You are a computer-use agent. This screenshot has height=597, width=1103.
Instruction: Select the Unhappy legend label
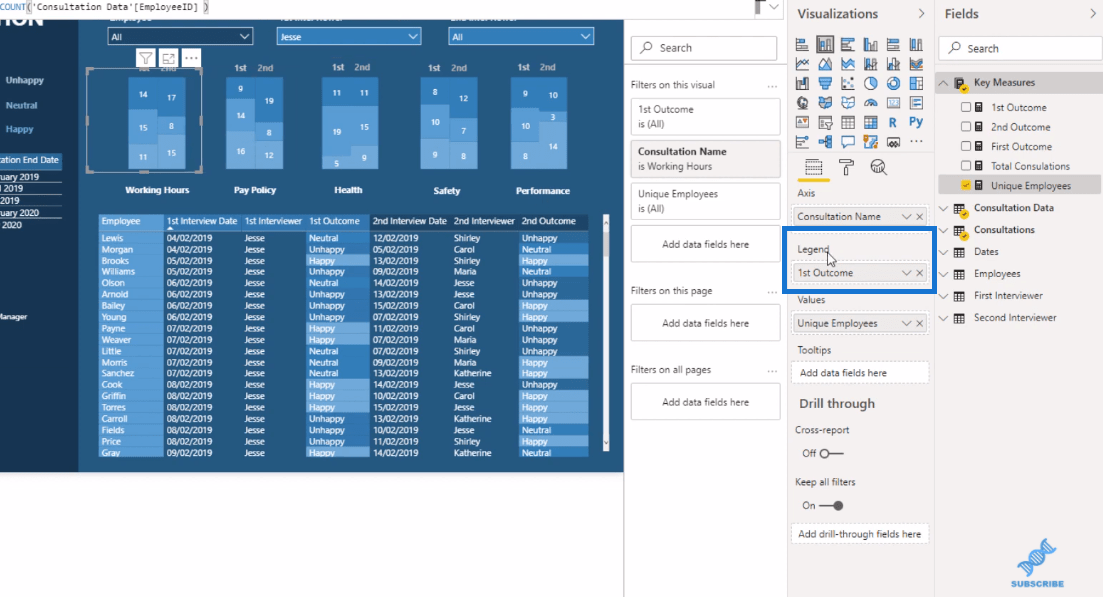pos(25,80)
